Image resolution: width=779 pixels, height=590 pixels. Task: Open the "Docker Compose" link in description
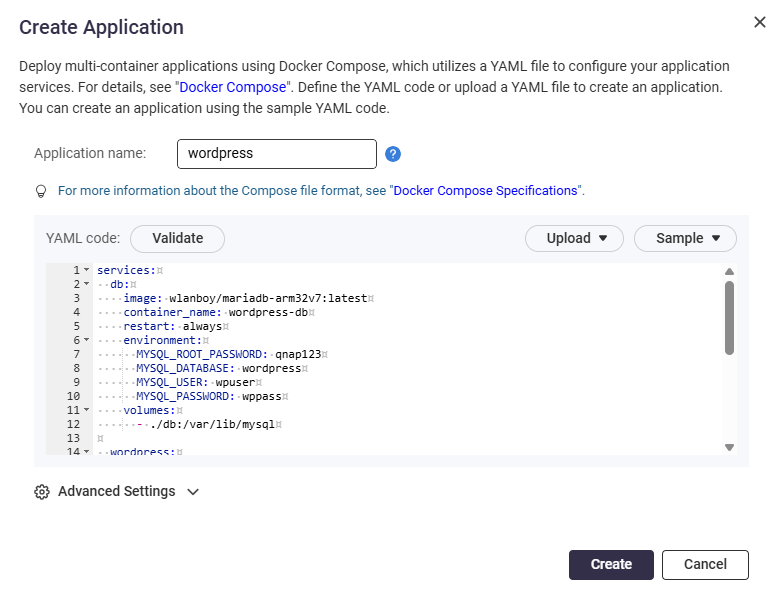(233, 87)
